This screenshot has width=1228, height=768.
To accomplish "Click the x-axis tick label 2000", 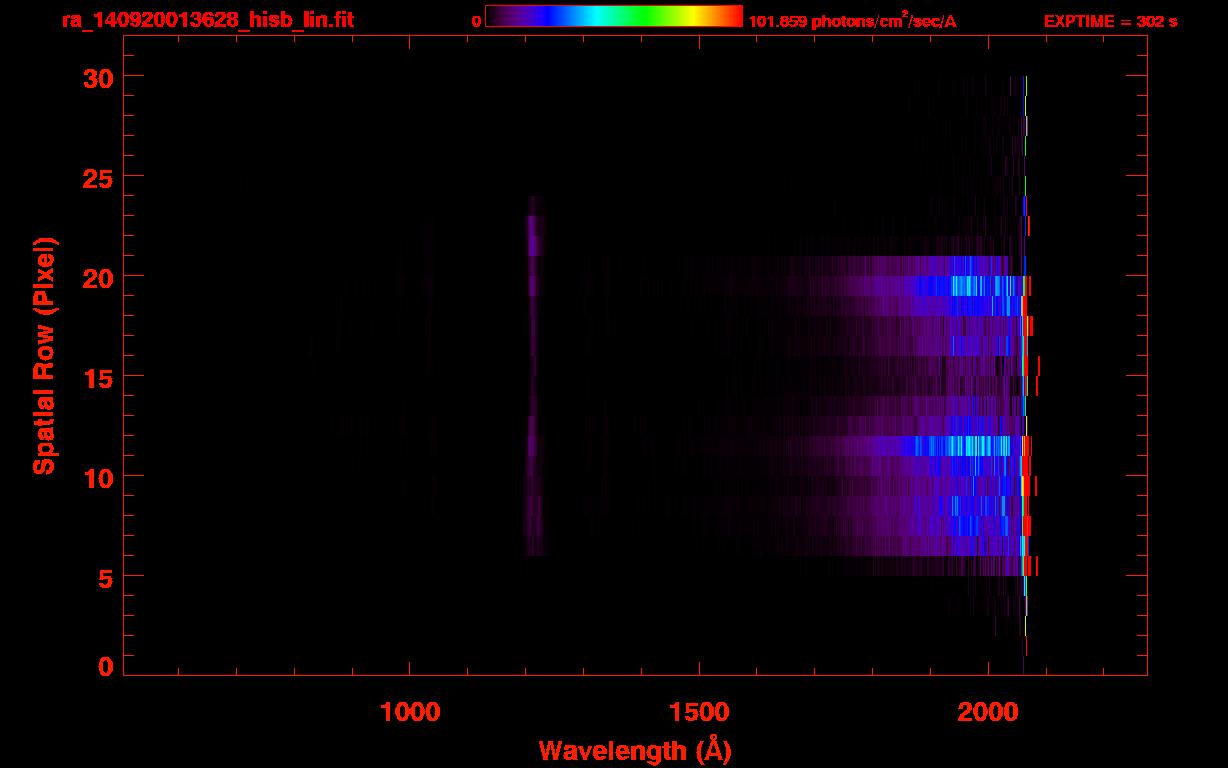I will pos(988,712).
